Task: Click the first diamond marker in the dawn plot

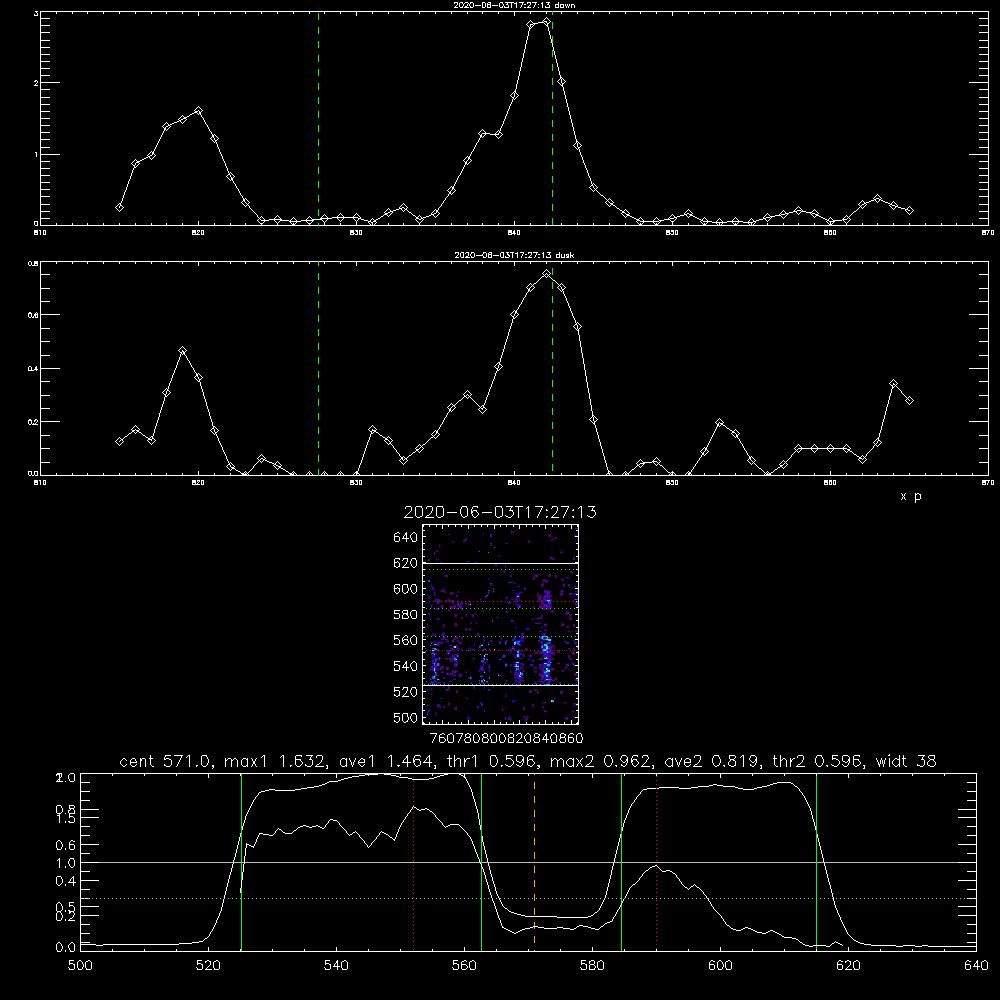Action: tap(119, 207)
